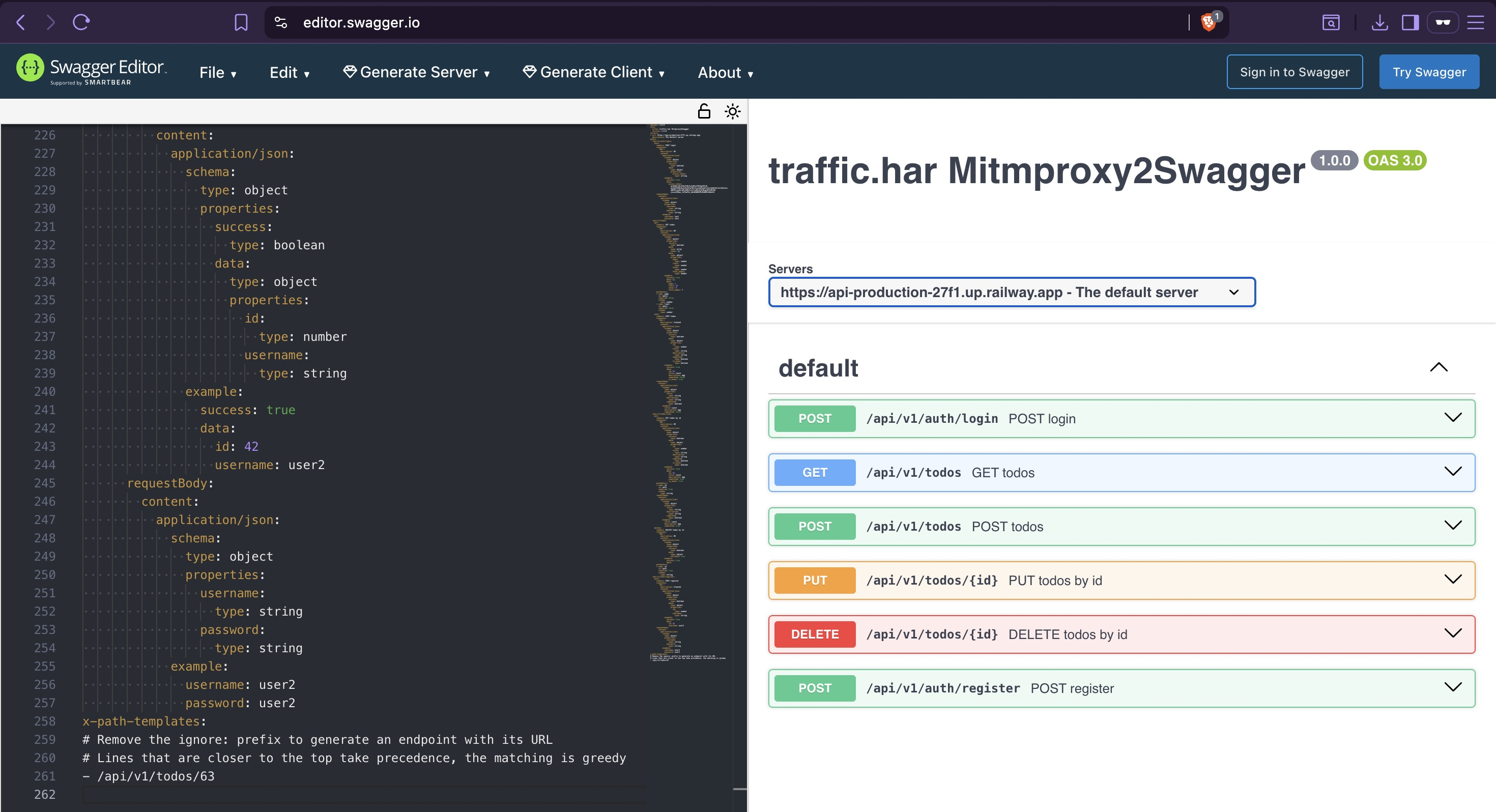This screenshot has height=812, width=1496.
Task: Click the default section heading
Action: 818,368
